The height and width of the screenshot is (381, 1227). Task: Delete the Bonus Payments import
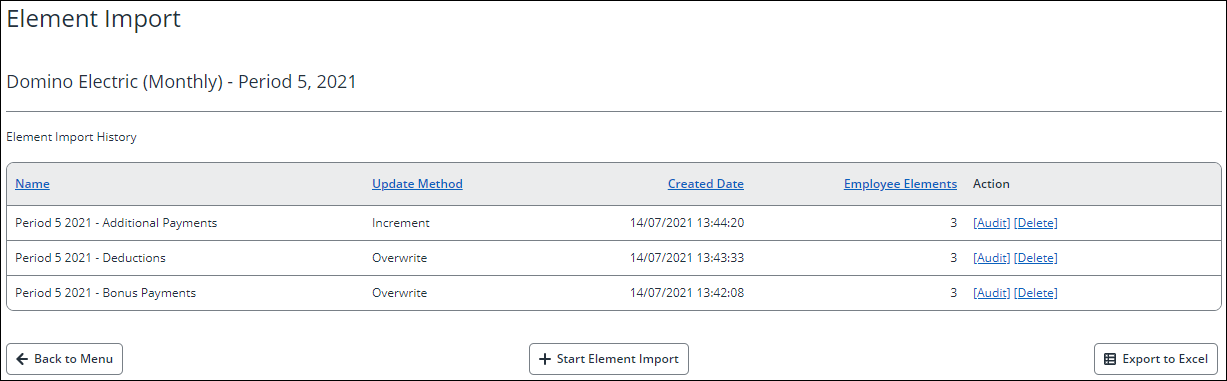pyautogui.click(x=1036, y=293)
